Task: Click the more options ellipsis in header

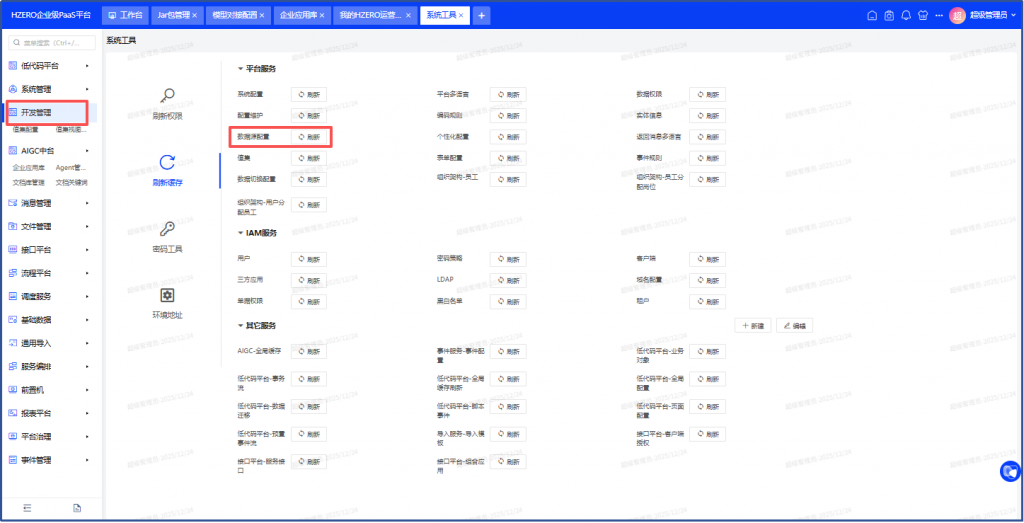Action: coord(940,15)
